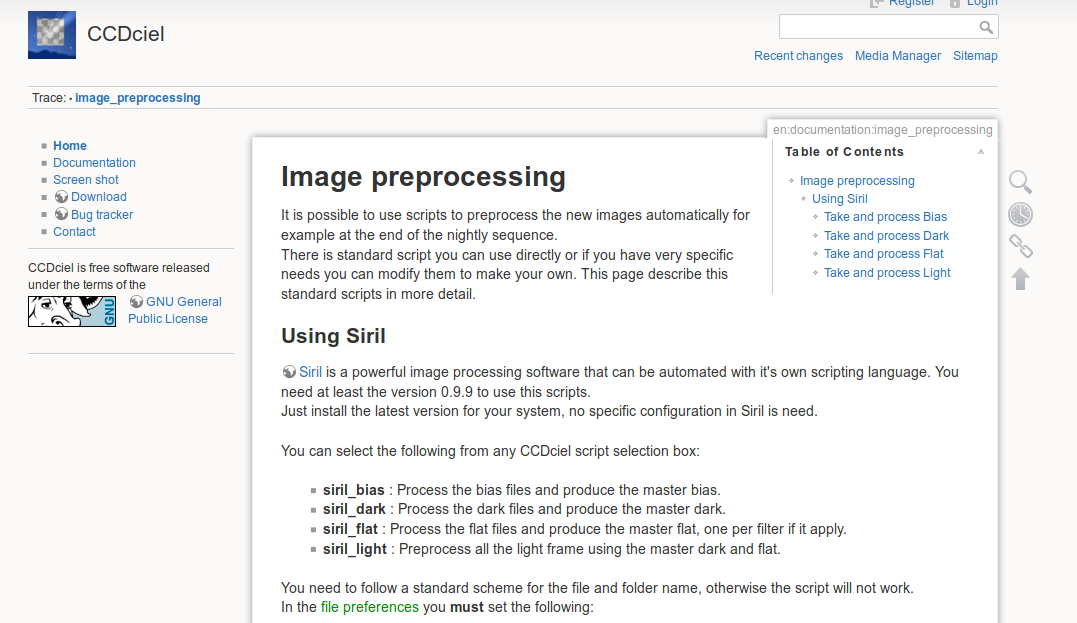Click the CCDciel site title
The image size is (1077, 623).
pos(126,34)
